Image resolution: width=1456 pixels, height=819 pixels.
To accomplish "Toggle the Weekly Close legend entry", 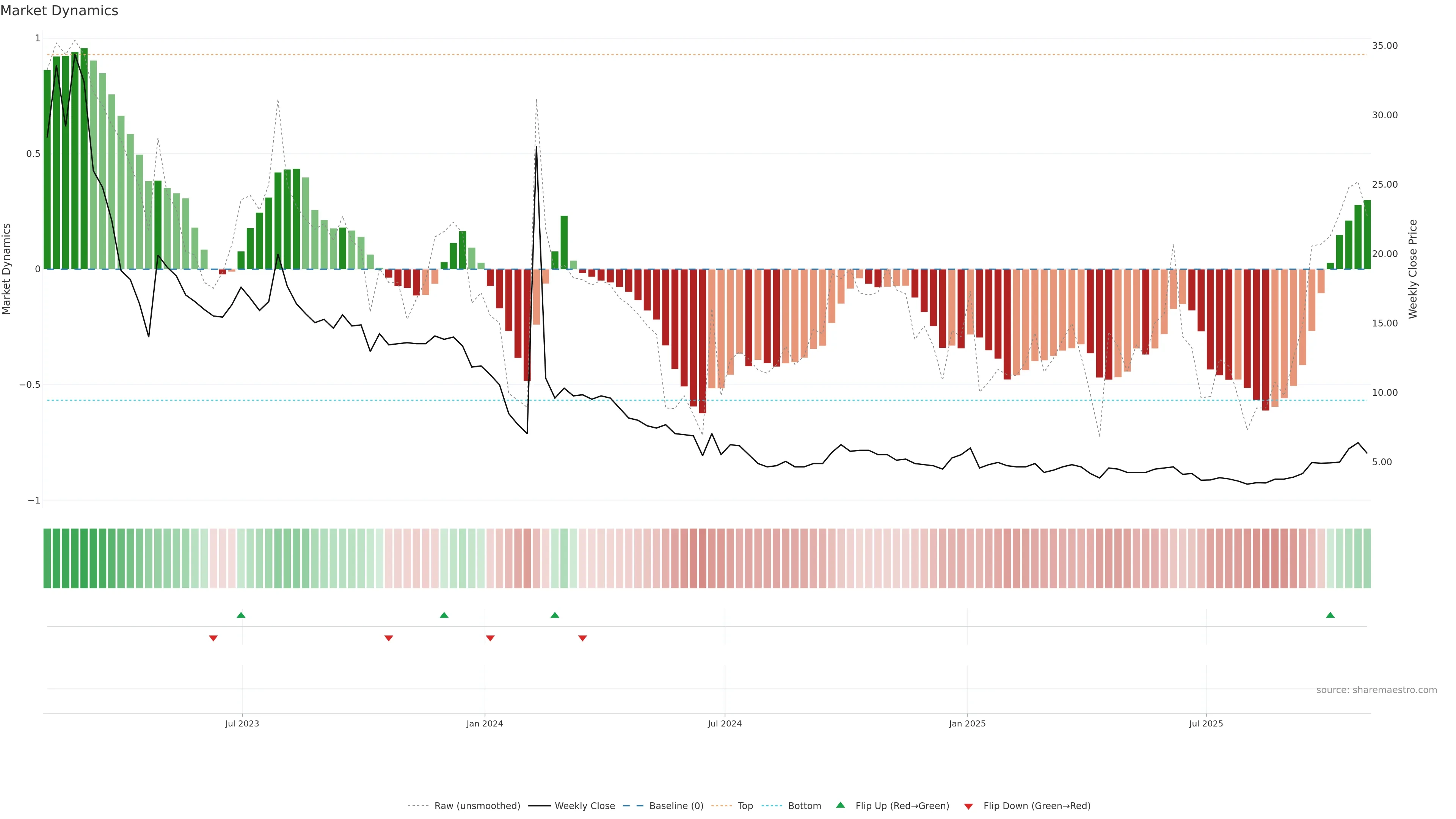I will pyautogui.click(x=584, y=806).
